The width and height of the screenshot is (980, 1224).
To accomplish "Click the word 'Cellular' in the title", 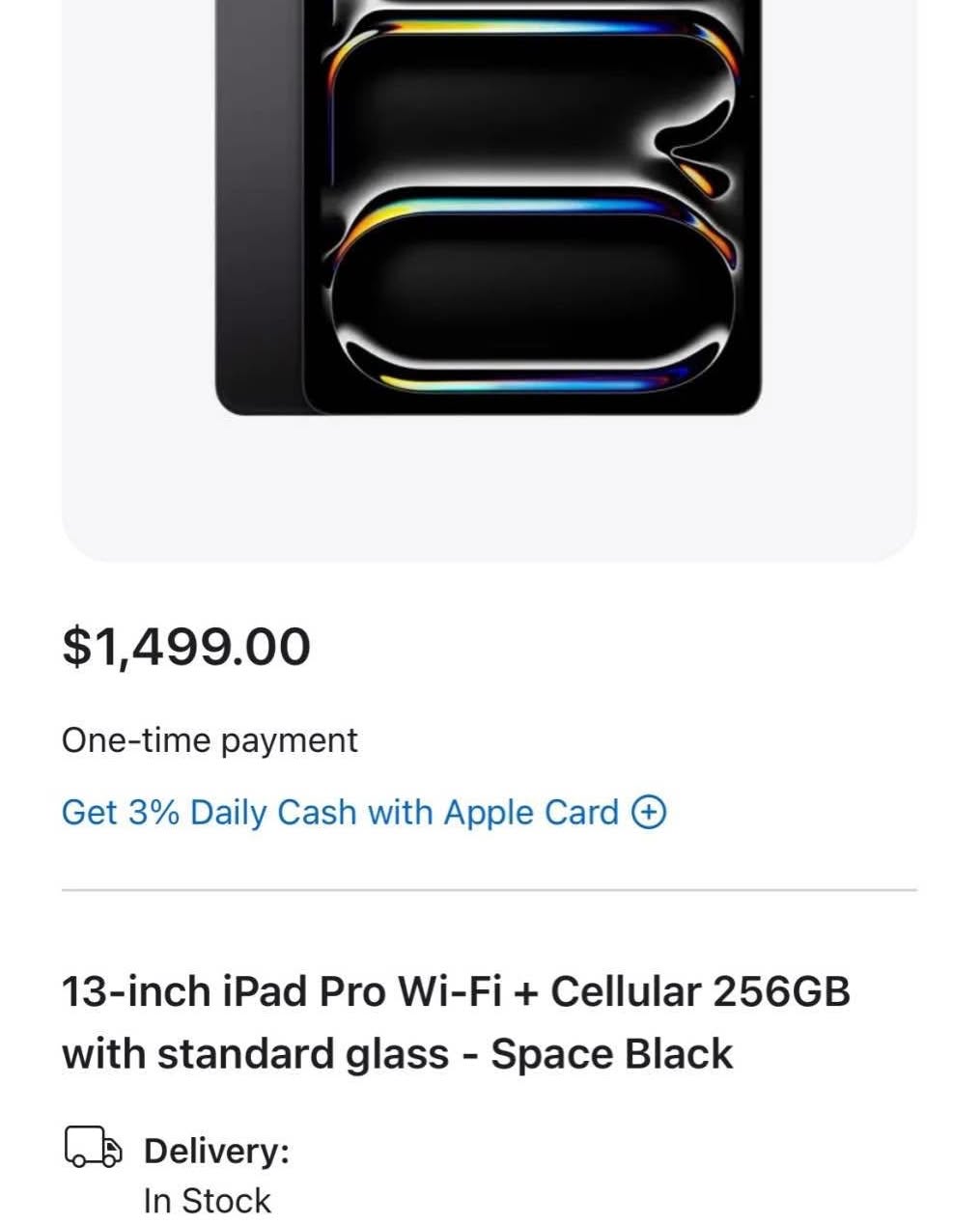I will (x=626, y=991).
